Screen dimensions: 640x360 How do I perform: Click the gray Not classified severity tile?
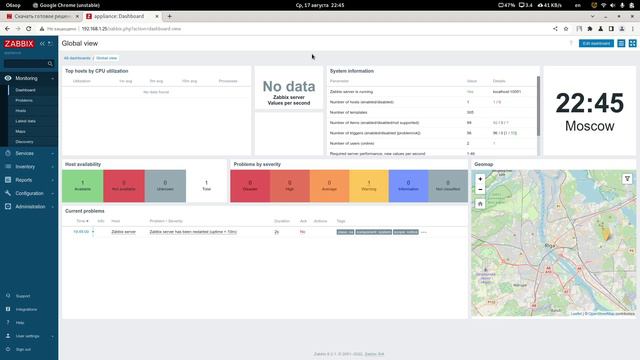448,186
